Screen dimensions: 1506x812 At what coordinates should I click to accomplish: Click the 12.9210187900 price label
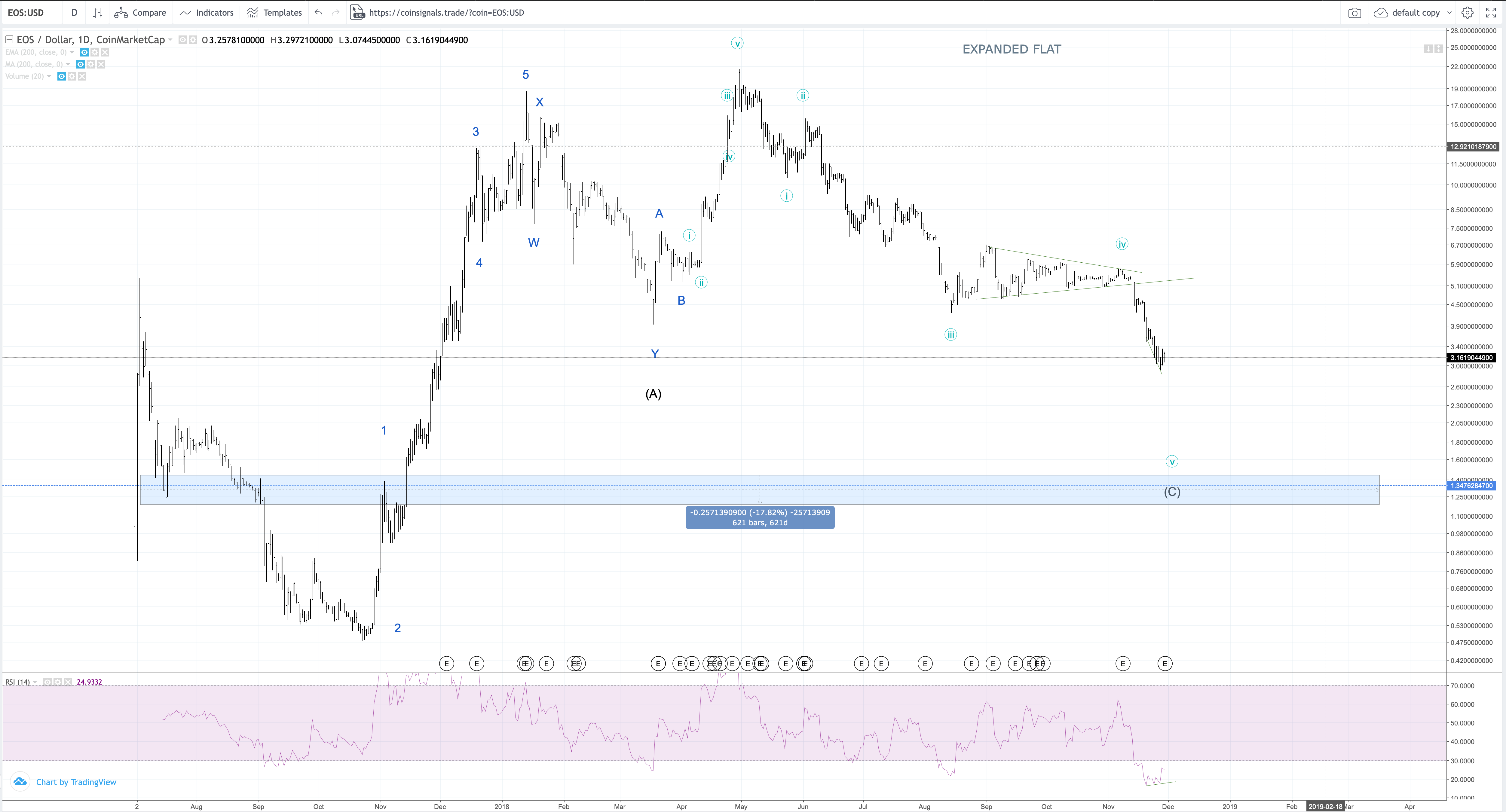pos(1473,147)
